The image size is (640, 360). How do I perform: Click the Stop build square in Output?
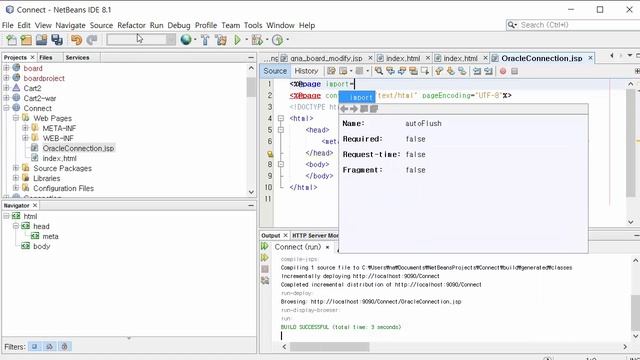pyautogui.click(x=265, y=269)
